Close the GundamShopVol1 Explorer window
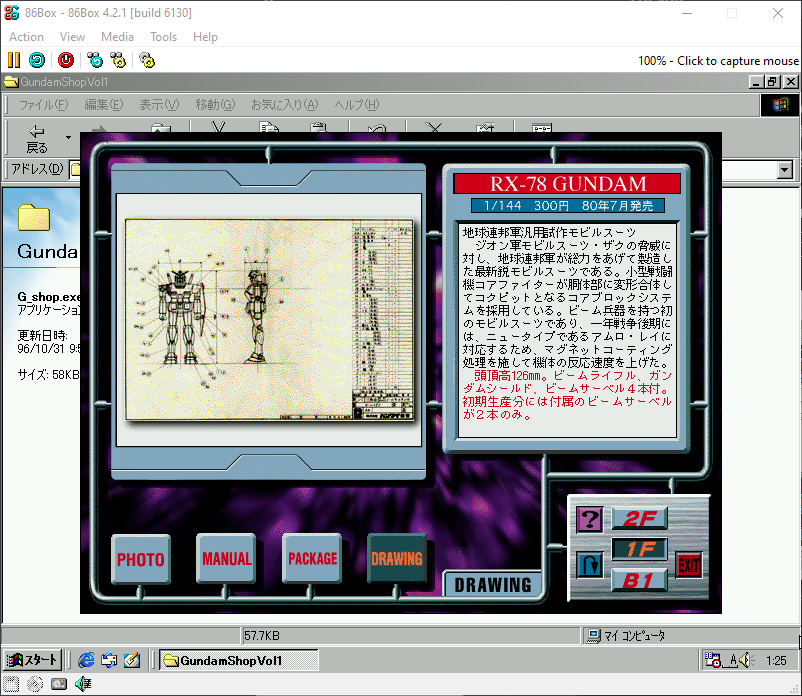Screen dimensions: 802x696 coord(791,82)
